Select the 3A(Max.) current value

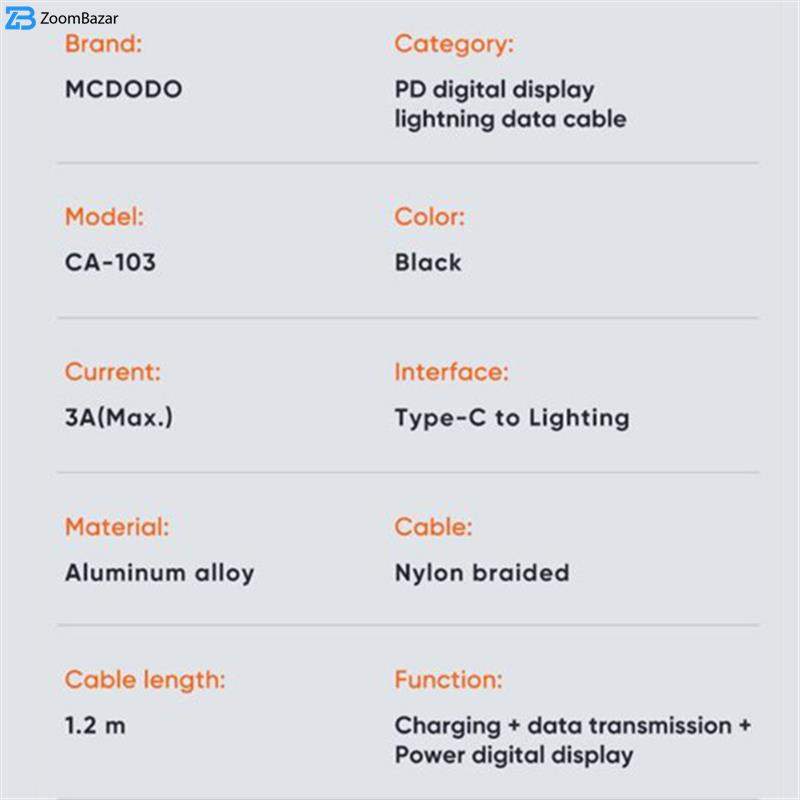pos(119,417)
